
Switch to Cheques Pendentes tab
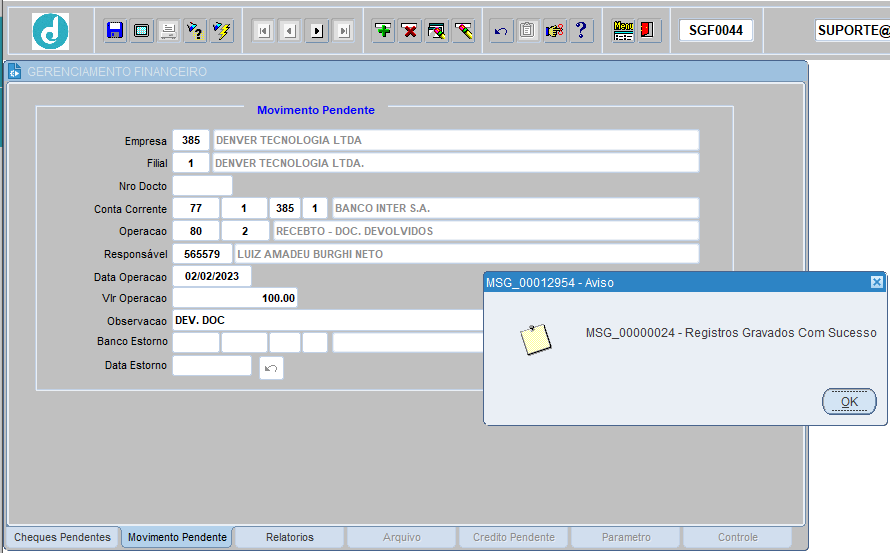tap(62, 537)
